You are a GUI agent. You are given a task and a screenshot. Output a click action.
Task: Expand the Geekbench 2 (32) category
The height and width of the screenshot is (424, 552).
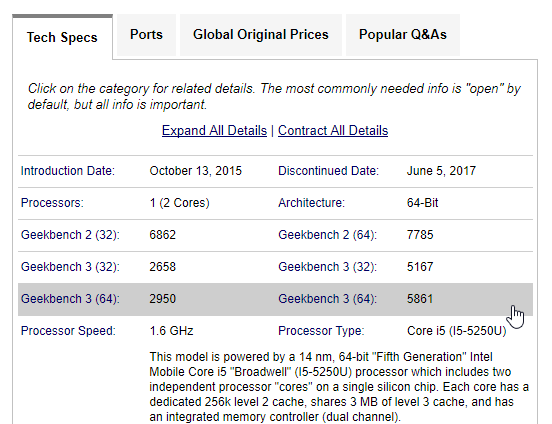(x=70, y=235)
